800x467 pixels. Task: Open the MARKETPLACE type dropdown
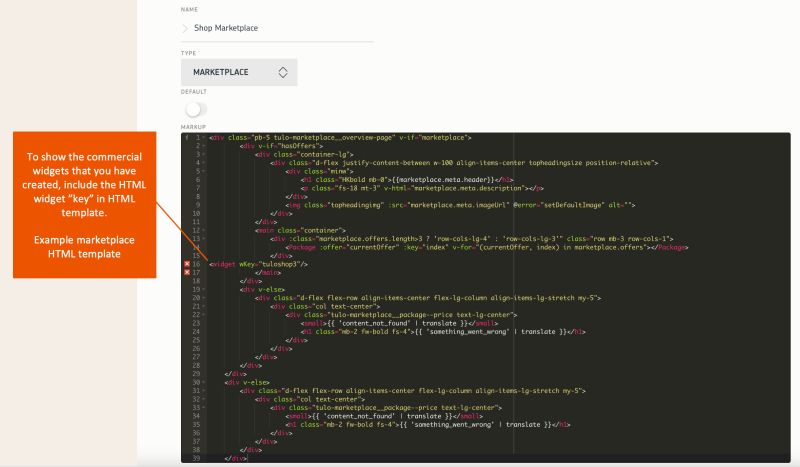[x=239, y=72]
